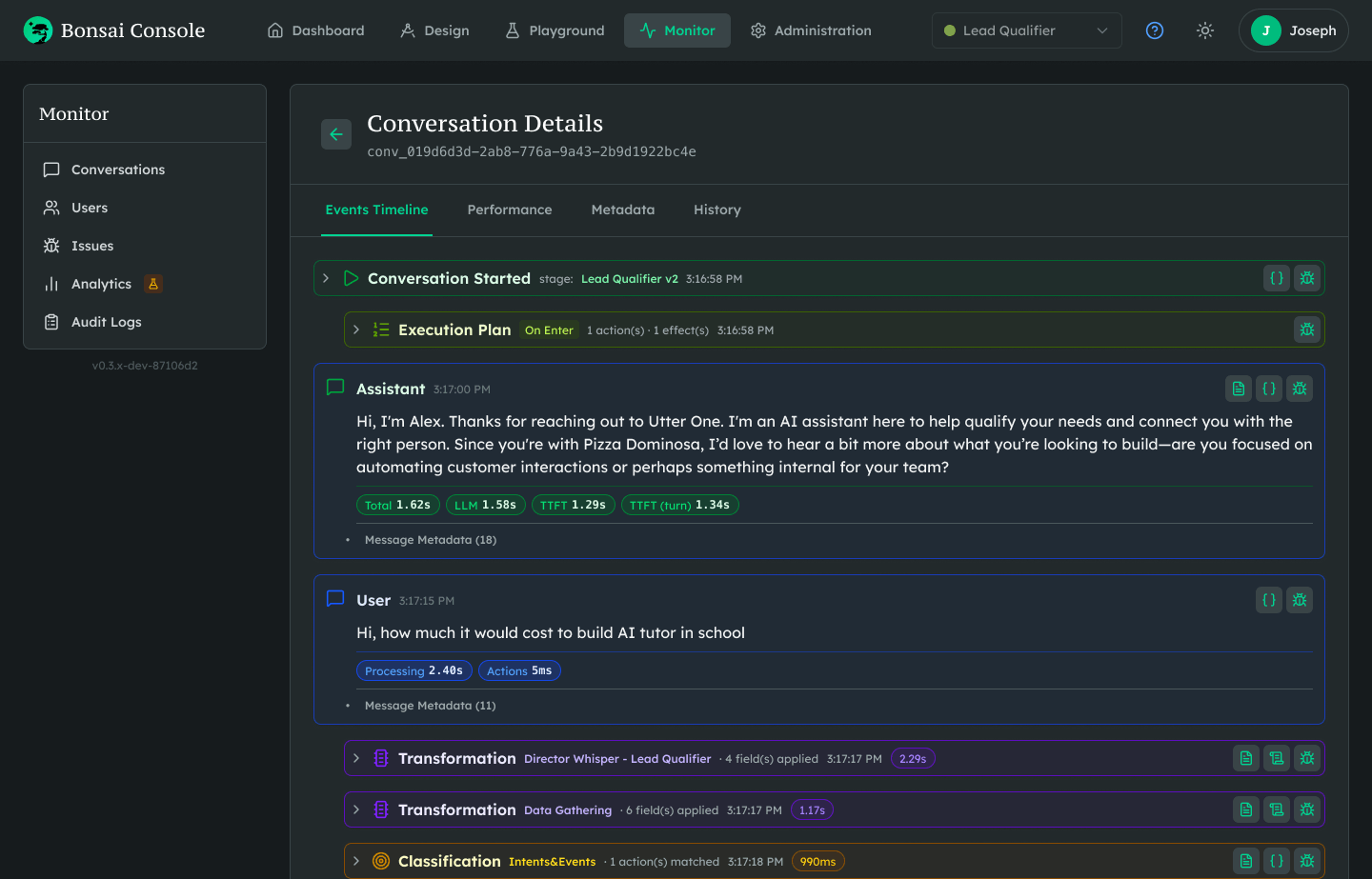Open JSON braces icon on Conversation Started row

[1277, 278]
